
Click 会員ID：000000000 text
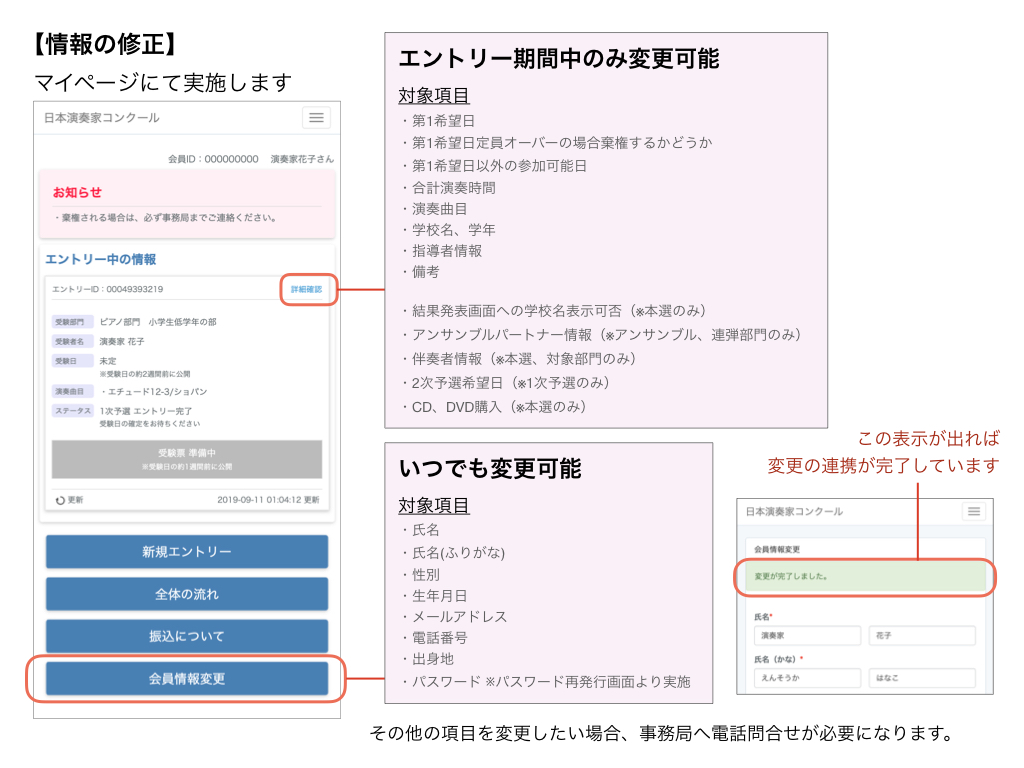tap(213, 159)
